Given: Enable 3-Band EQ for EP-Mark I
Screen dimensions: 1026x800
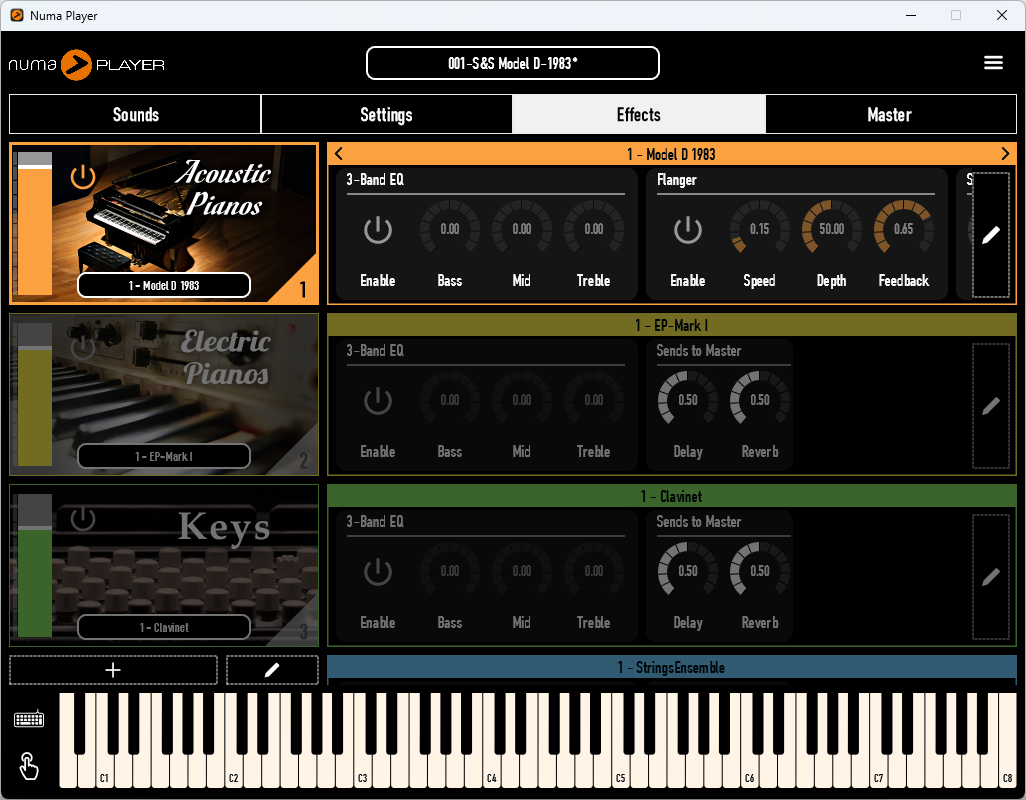Looking at the screenshot, I should tap(378, 400).
